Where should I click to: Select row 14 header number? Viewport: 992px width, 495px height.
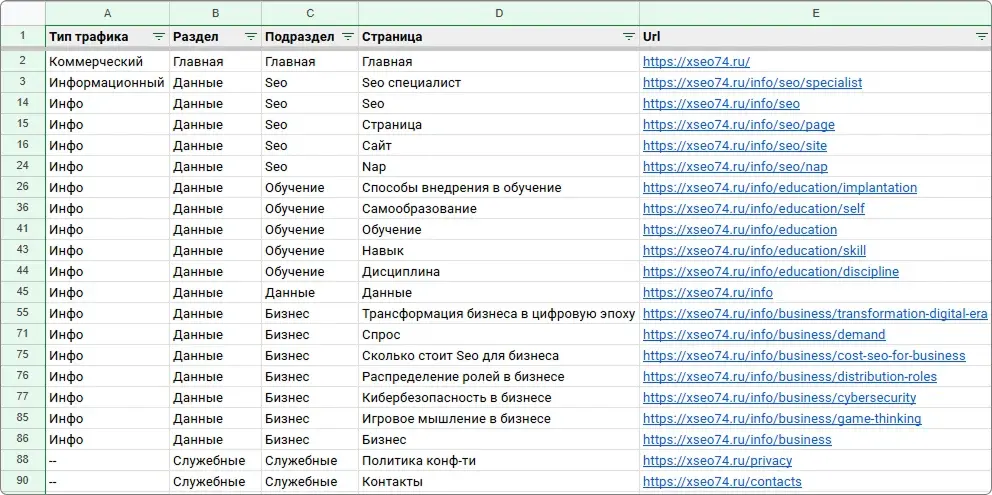[23, 103]
